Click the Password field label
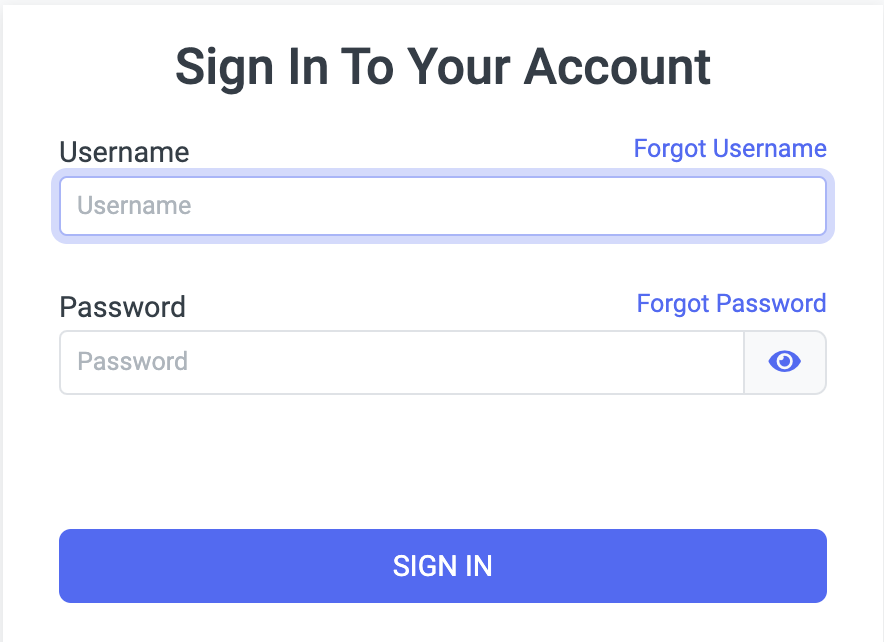 tap(123, 306)
